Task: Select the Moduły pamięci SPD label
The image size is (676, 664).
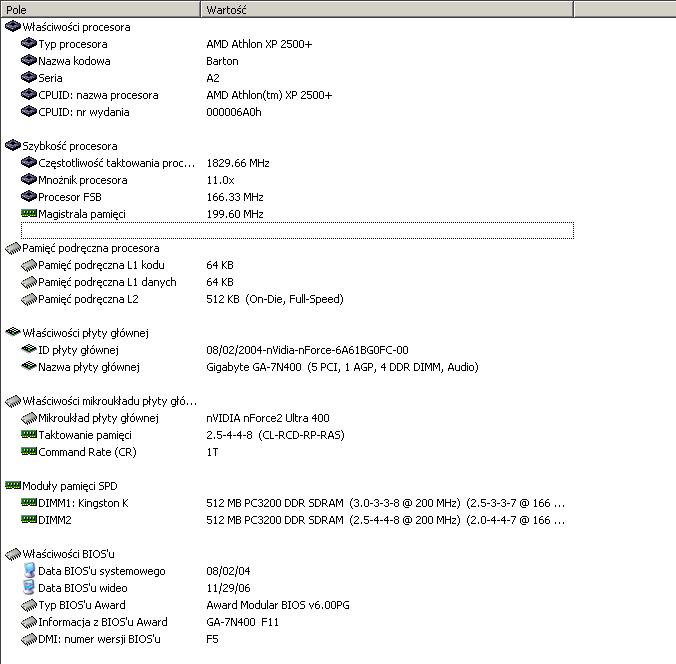Action: click(70, 486)
